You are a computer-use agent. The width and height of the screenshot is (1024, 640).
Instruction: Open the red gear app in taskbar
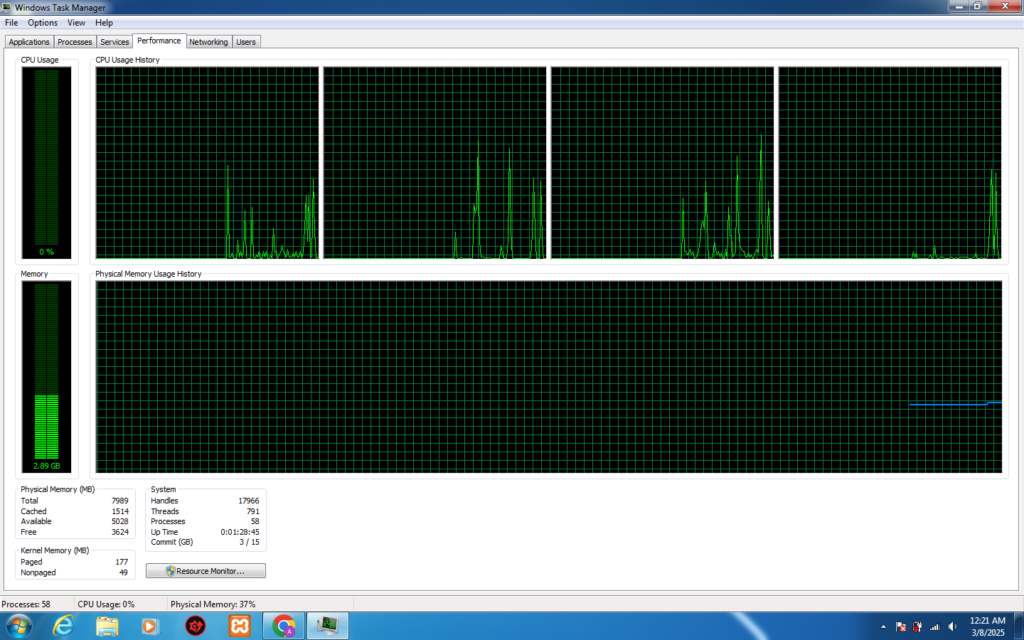point(195,626)
